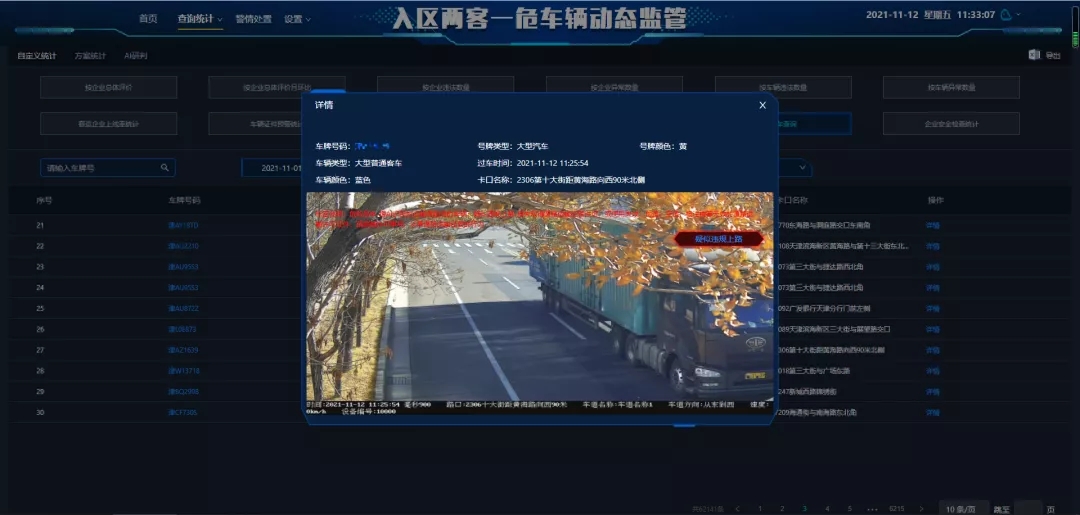Open 详情 for the 海通街 row

click(x=933, y=412)
